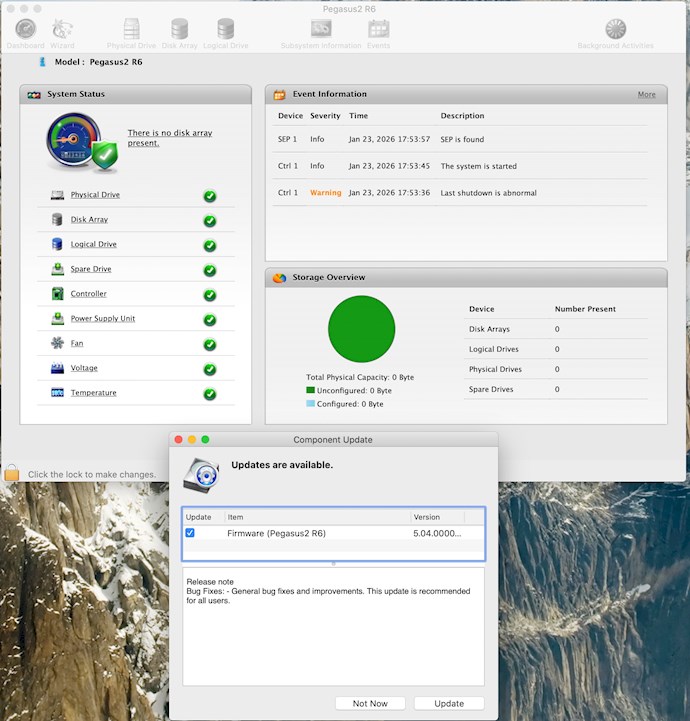
Task: Open Subsystem Information in the toolbar
Action: click(x=321, y=31)
